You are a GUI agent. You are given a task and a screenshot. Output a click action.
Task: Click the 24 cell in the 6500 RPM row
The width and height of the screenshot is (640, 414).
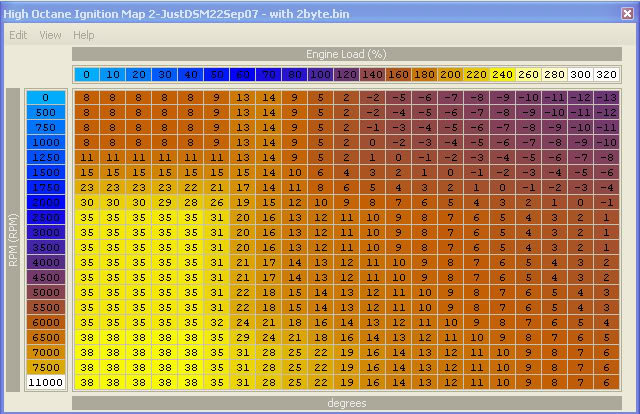[x=269, y=338]
